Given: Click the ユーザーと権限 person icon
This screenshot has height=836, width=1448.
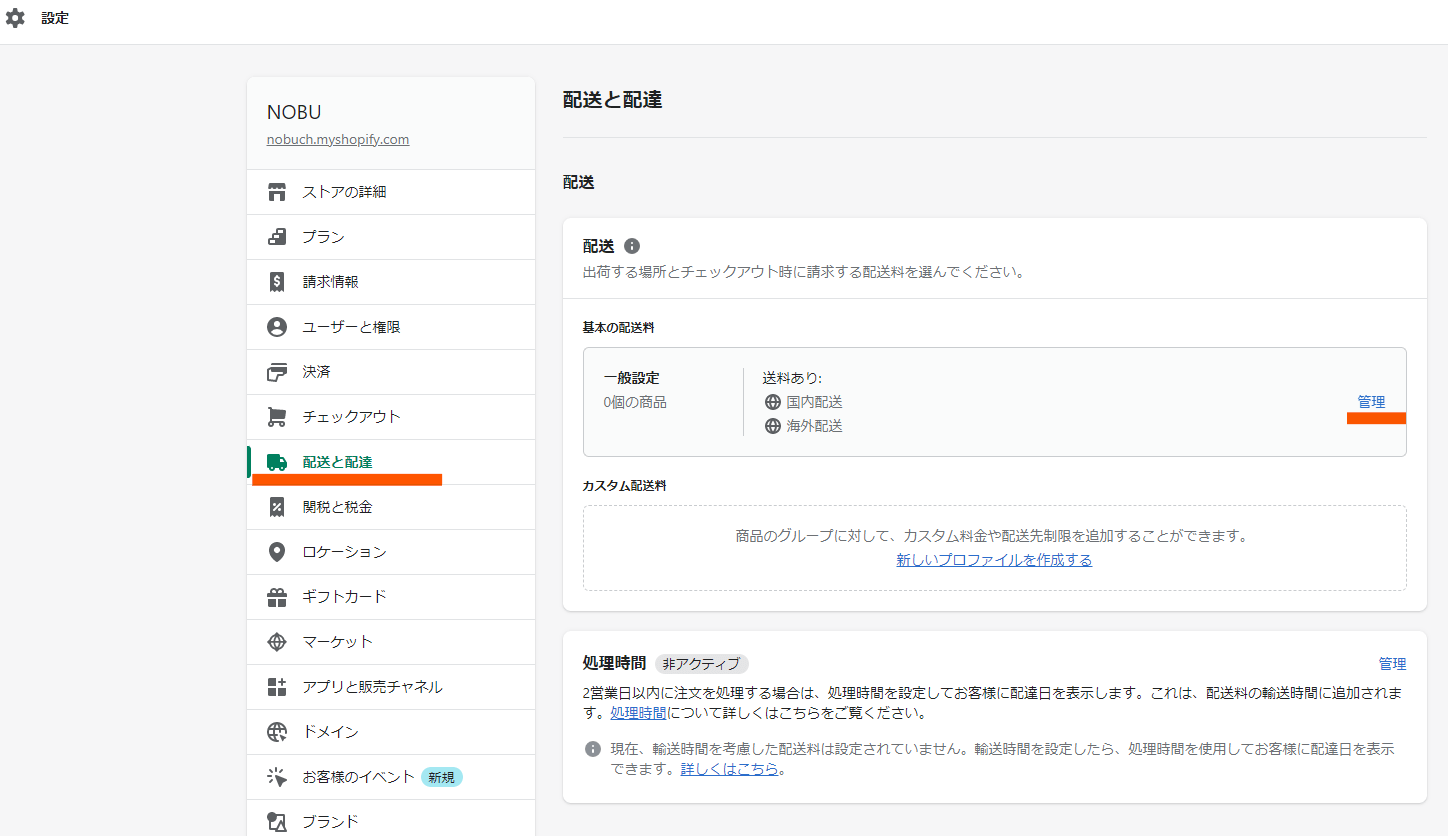Looking at the screenshot, I should (277, 326).
